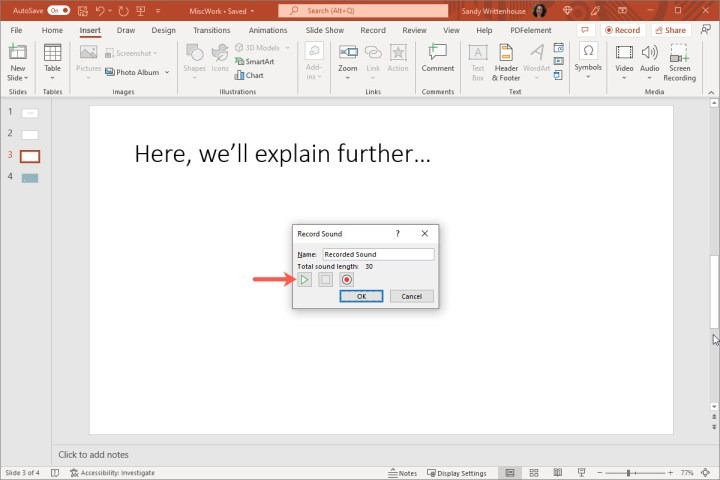
Task: Open the Design tab
Action: click(x=163, y=30)
